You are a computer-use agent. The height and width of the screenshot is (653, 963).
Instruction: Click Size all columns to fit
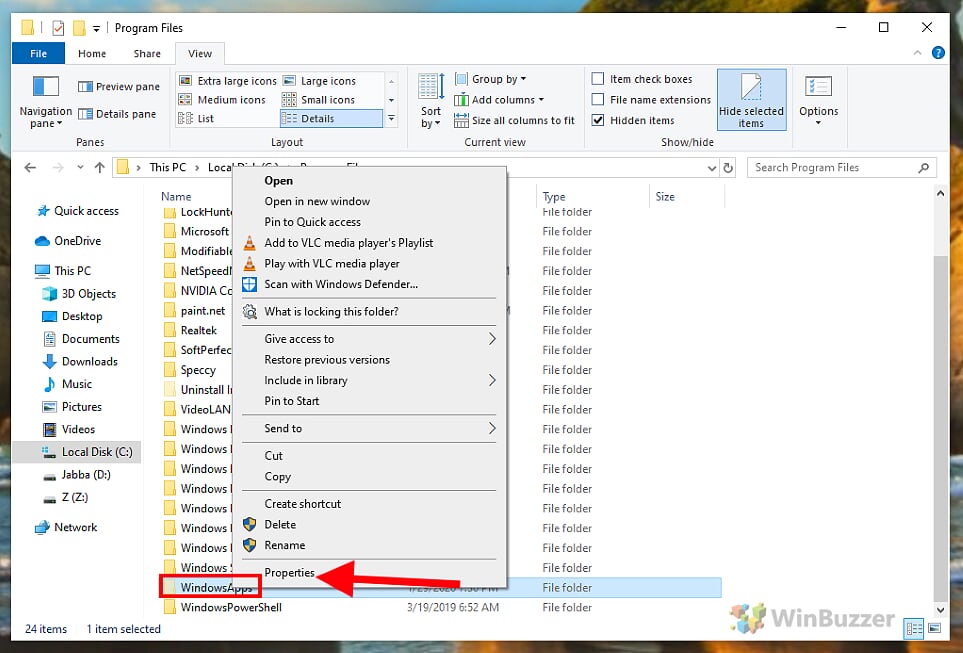coord(514,120)
